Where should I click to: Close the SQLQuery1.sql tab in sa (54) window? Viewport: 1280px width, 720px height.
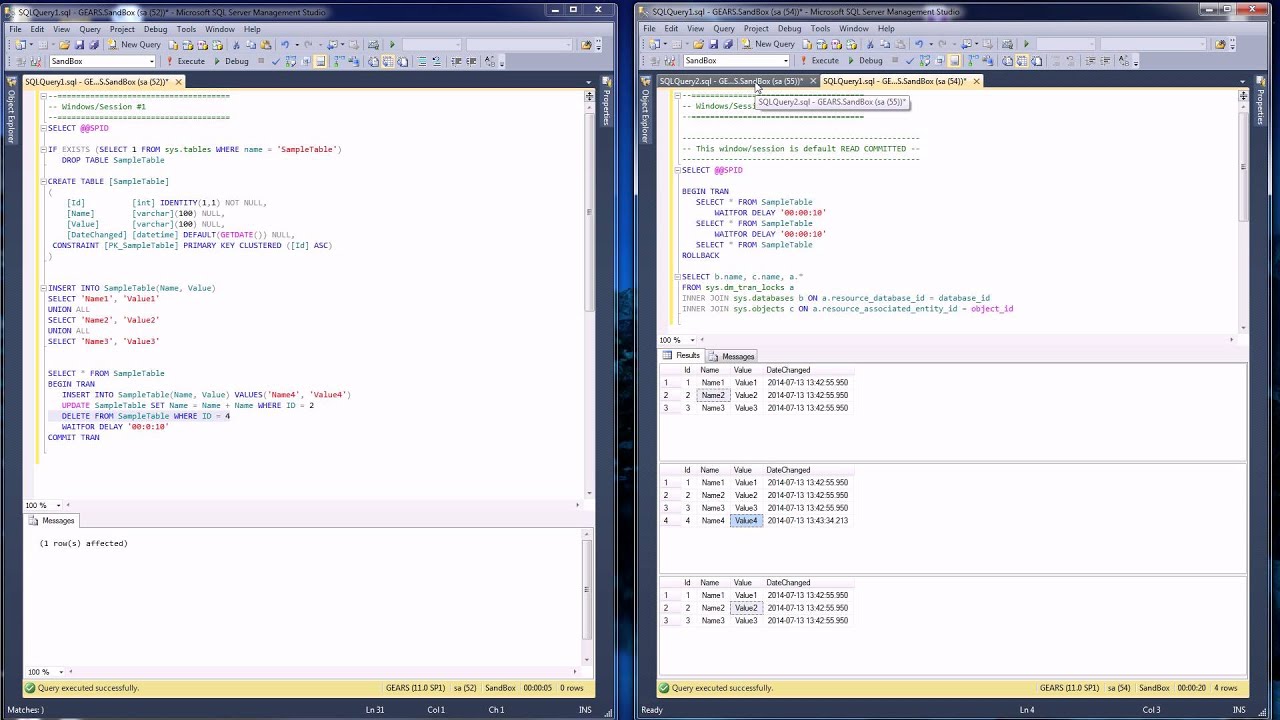pyautogui.click(x=976, y=81)
